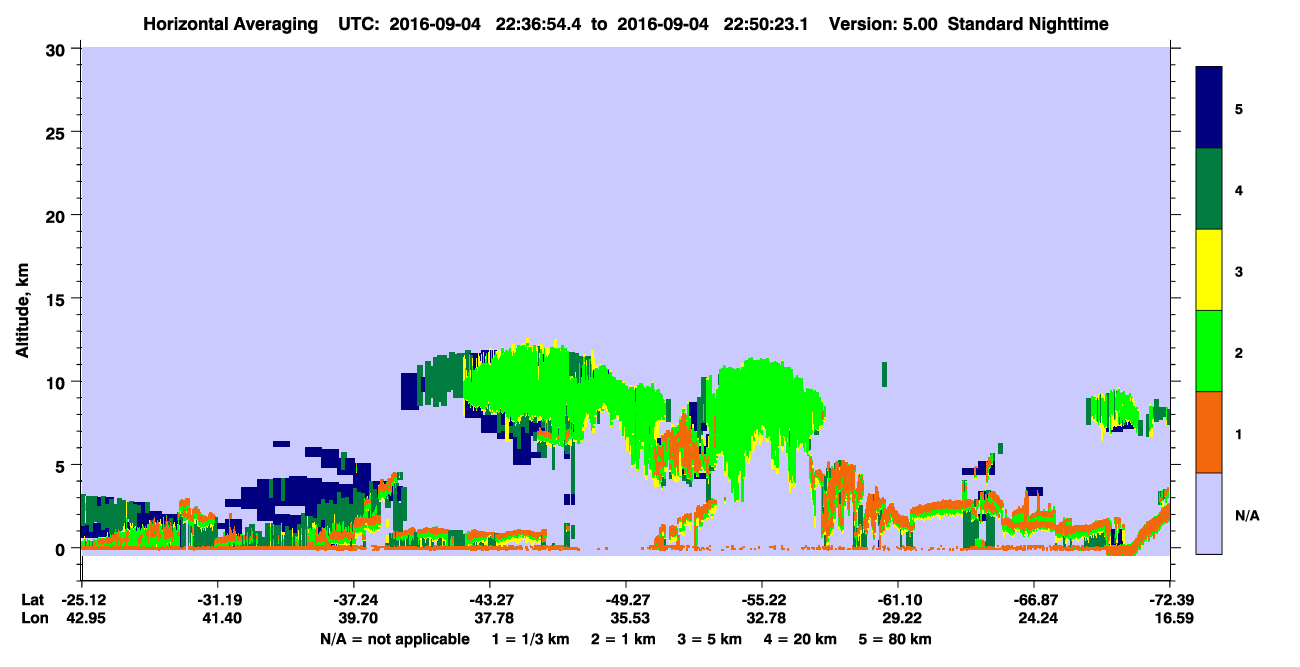Click the 'N/A = not applicable' legend text
The width and height of the screenshot is (1300, 667).
pyautogui.click(x=394, y=639)
